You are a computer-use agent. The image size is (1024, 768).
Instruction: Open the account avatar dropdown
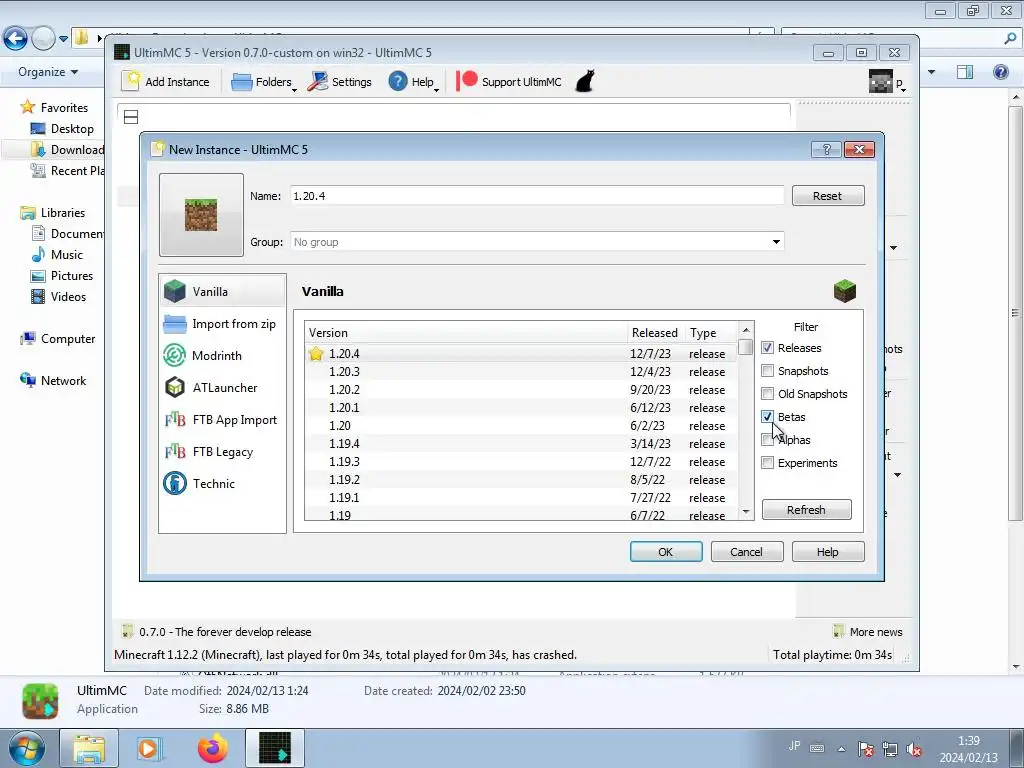(x=887, y=82)
